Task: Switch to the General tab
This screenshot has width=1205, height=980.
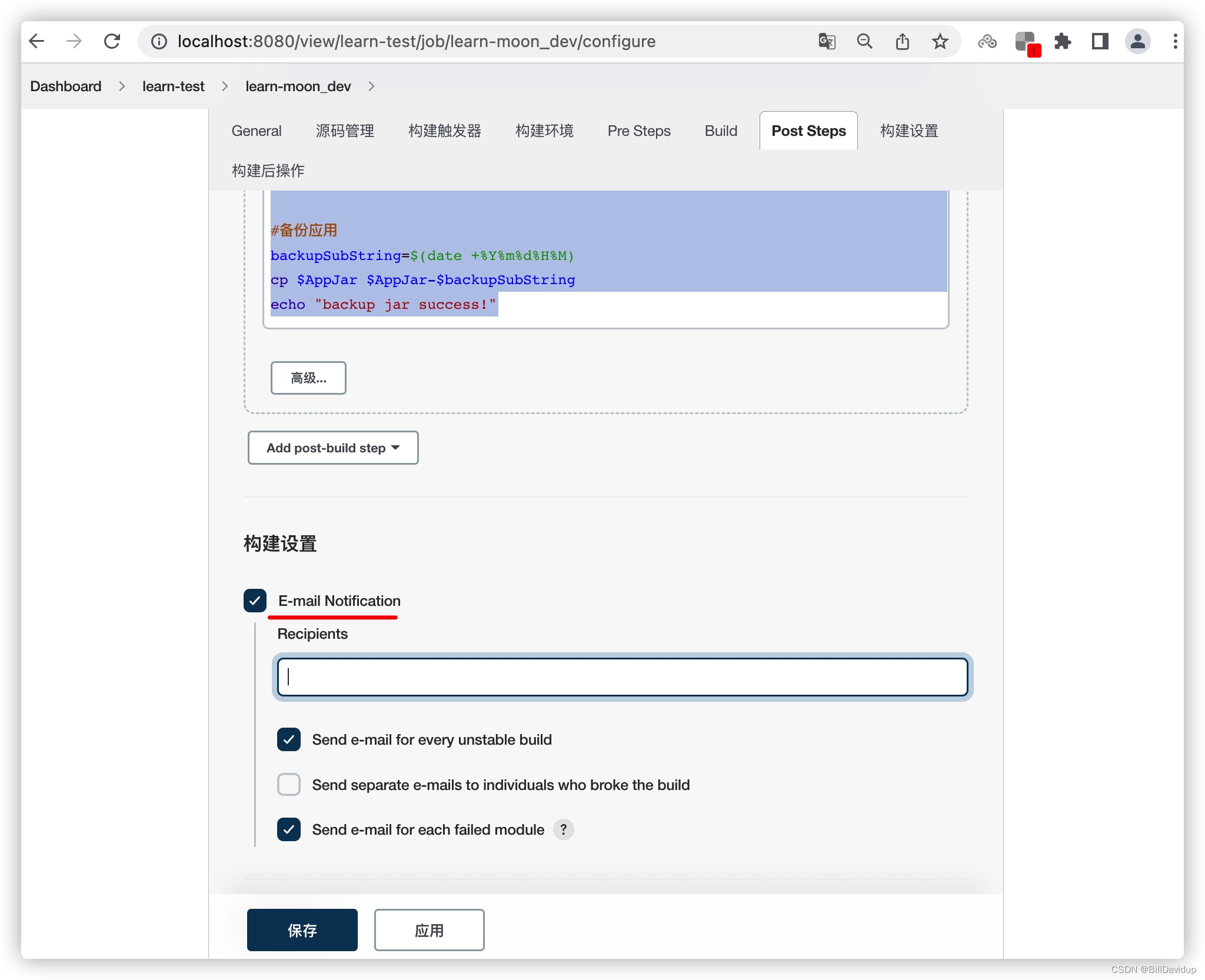Action: click(x=257, y=131)
